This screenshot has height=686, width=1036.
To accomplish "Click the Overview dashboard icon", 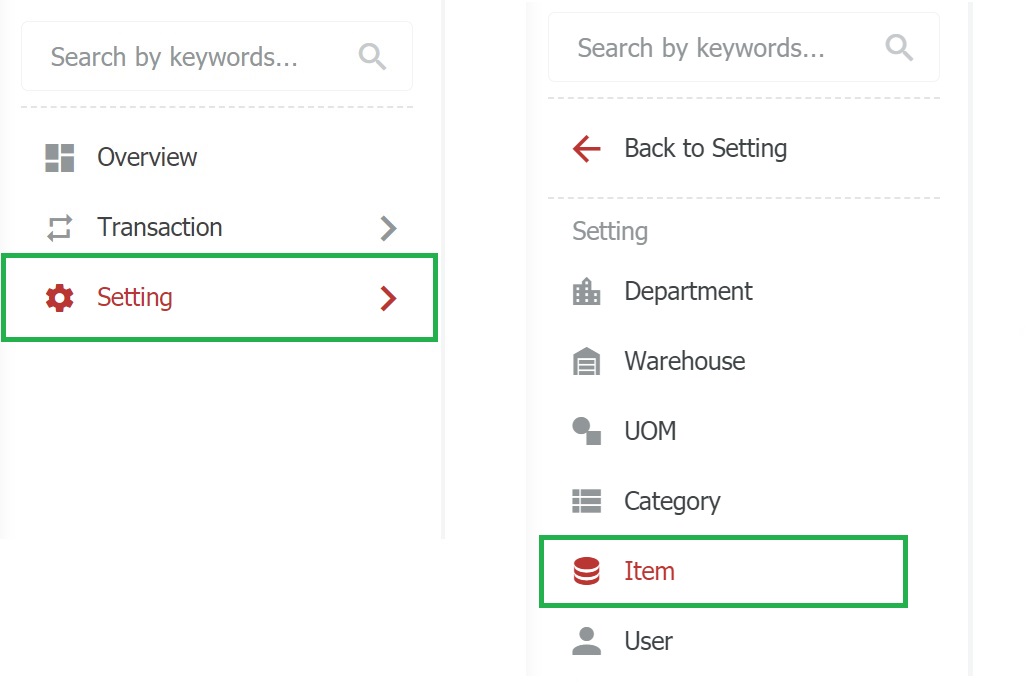I will [x=60, y=158].
